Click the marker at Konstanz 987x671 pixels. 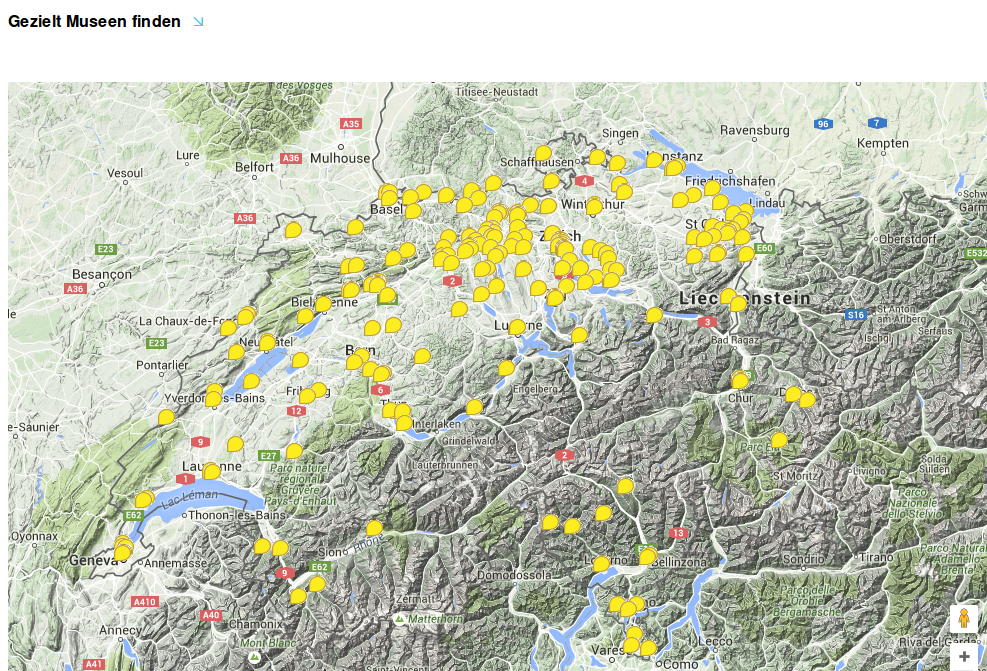tap(654, 159)
